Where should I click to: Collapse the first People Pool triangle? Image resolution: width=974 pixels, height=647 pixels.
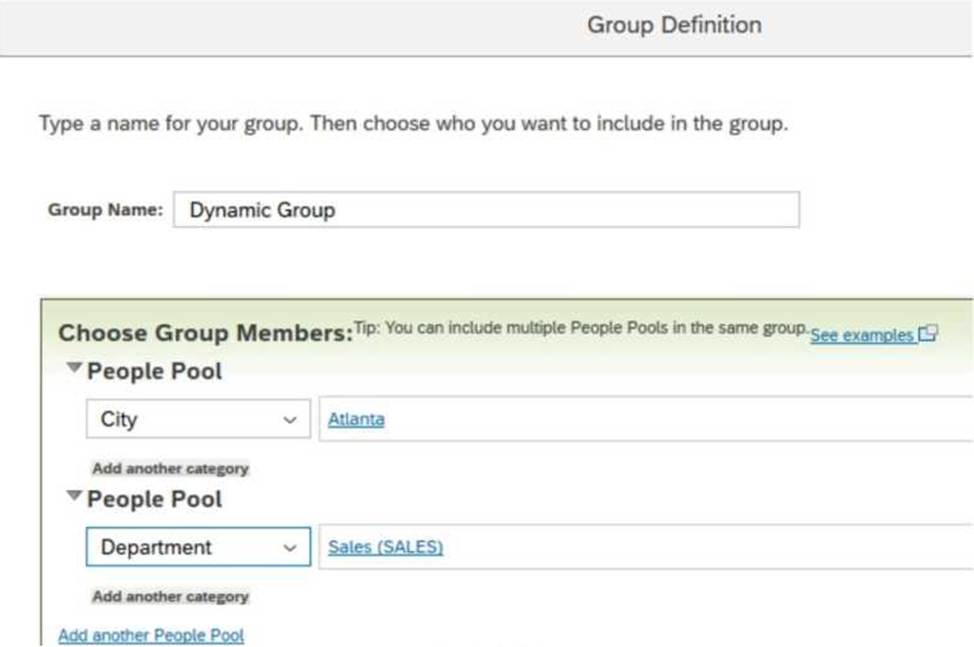point(74,368)
